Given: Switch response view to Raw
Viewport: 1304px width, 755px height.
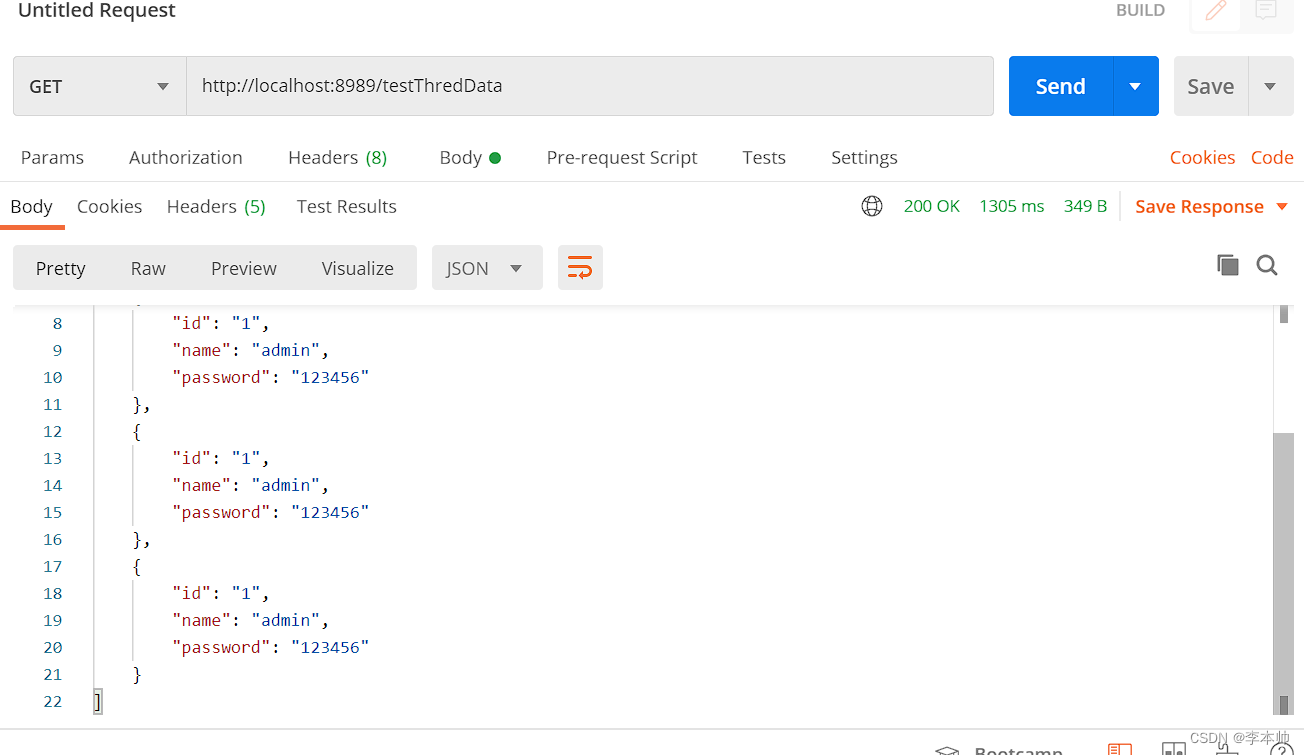Looking at the screenshot, I should (x=148, y=268).
